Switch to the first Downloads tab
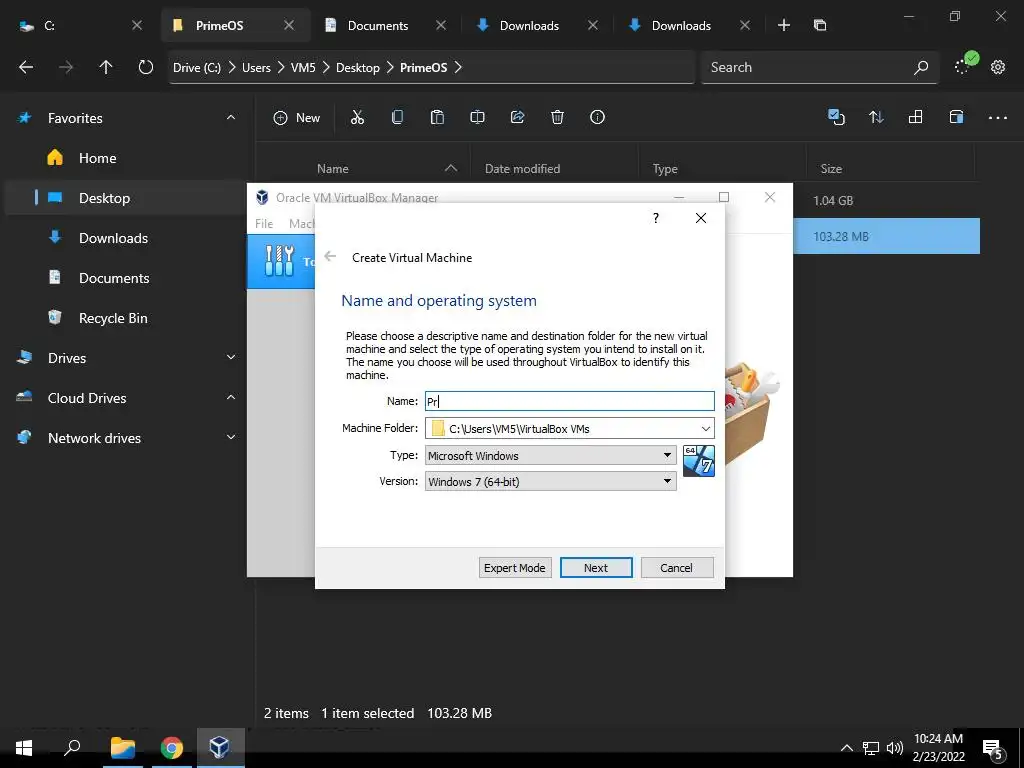 [529, 25]
